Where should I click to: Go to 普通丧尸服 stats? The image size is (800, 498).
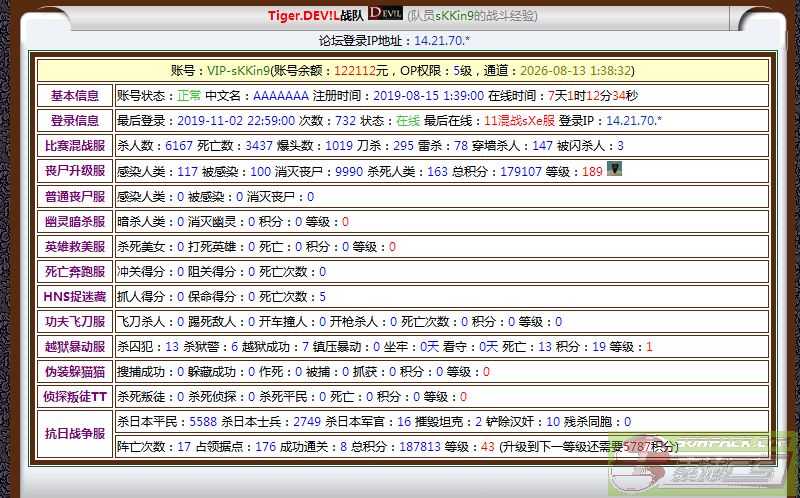[x=75, y=197]
